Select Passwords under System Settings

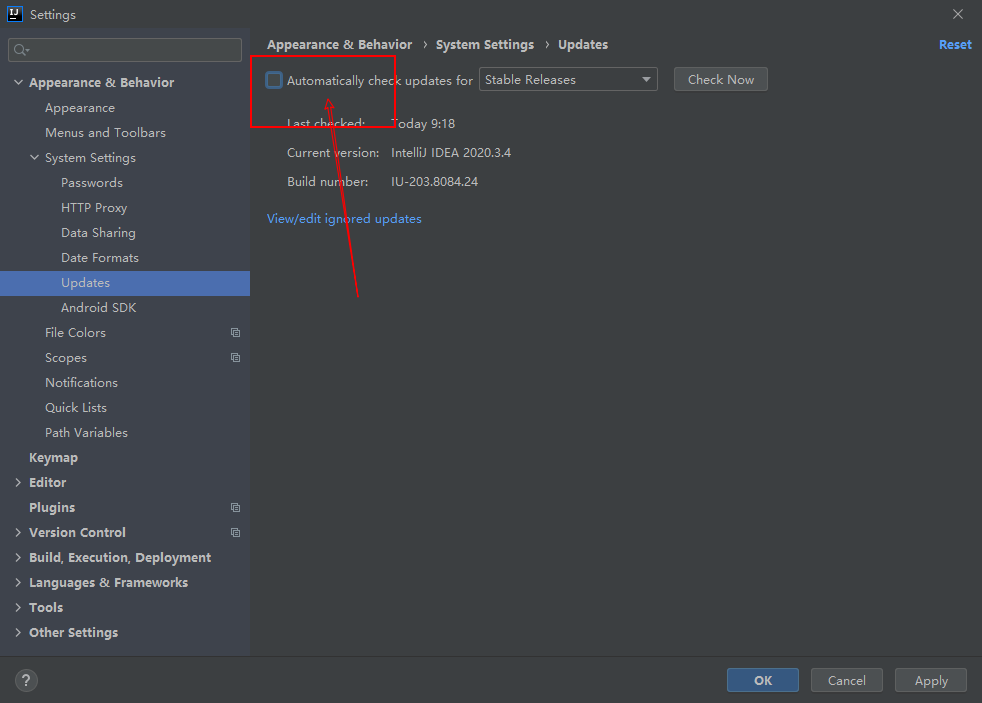pyautogui.click(x=91, y=183)
